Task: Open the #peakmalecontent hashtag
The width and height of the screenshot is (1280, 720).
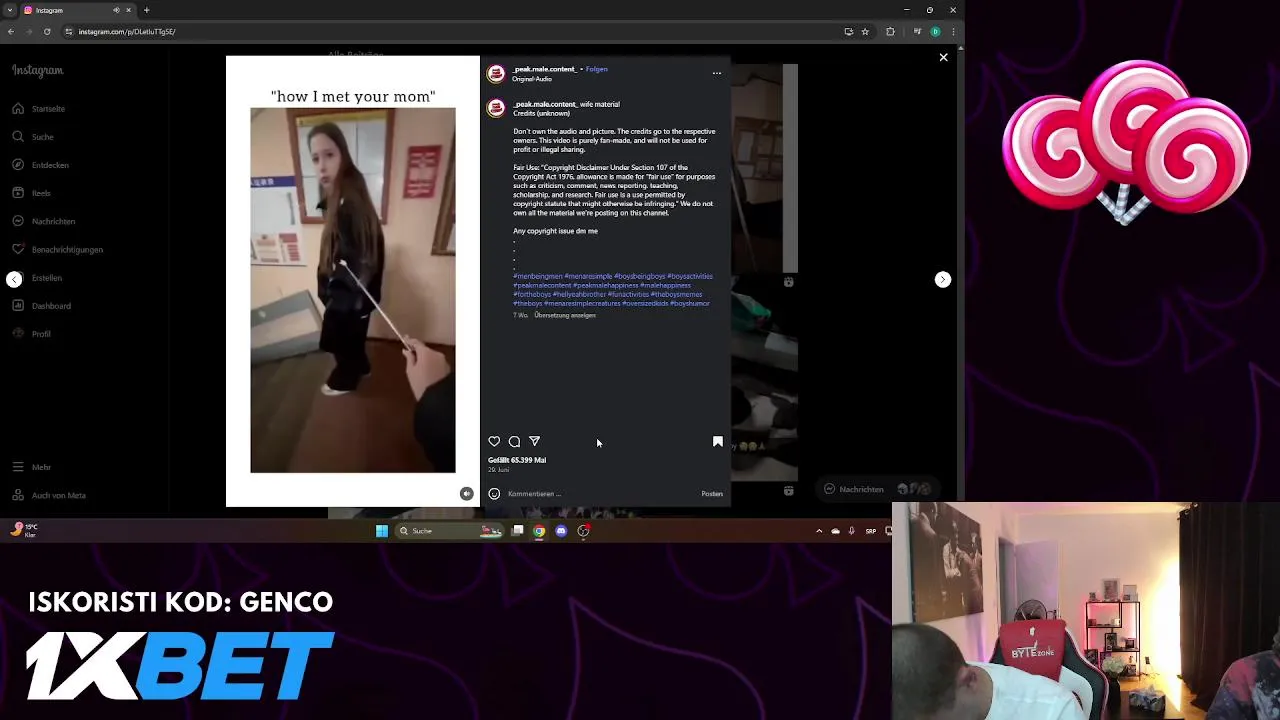Action: click(542, 285)
